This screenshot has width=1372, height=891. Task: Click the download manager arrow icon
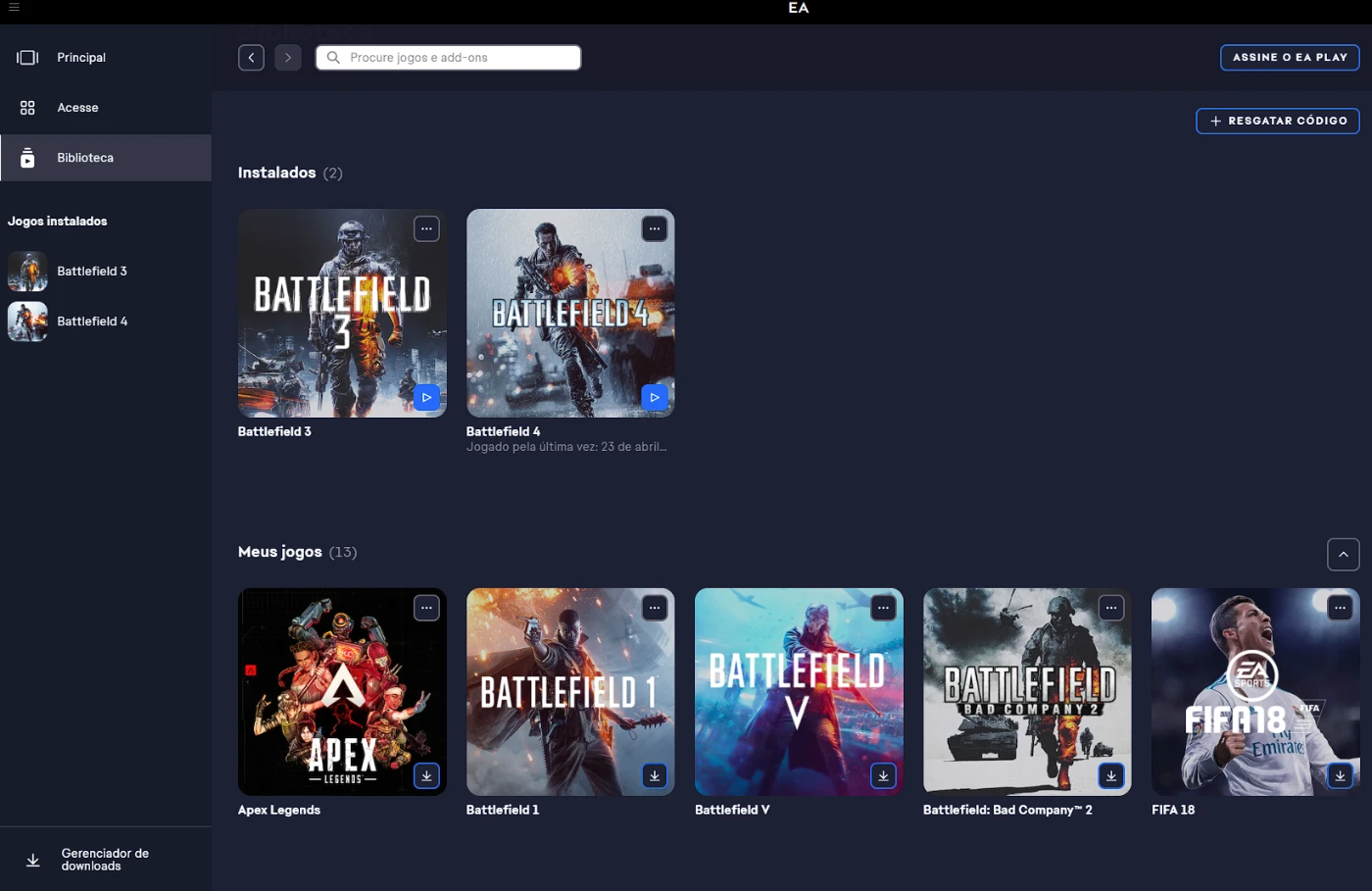(32, 860)
